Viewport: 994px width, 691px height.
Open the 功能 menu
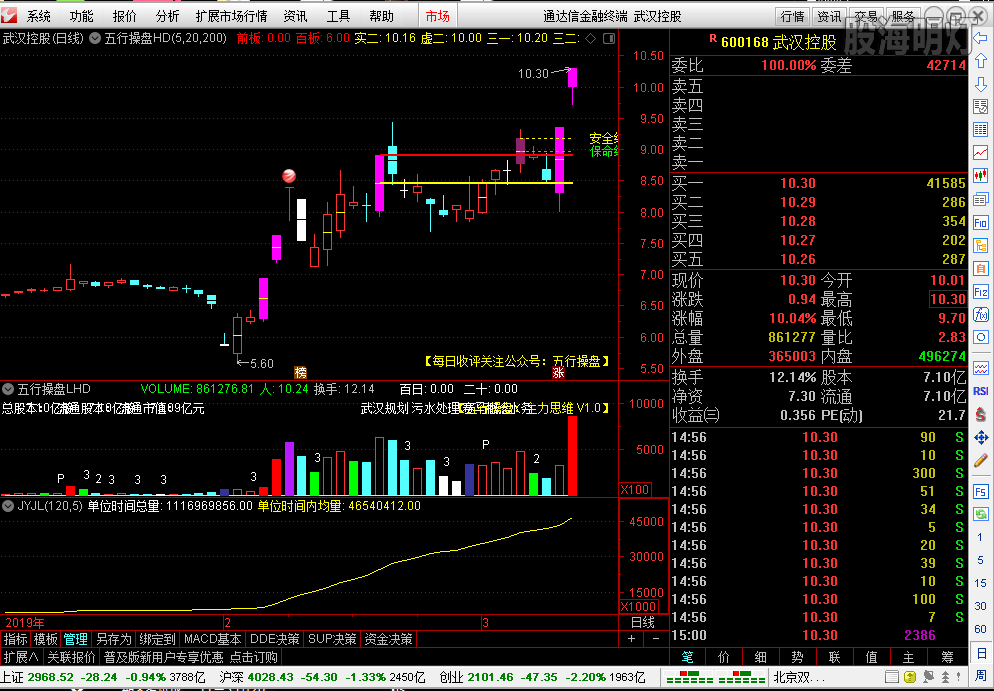82,16
